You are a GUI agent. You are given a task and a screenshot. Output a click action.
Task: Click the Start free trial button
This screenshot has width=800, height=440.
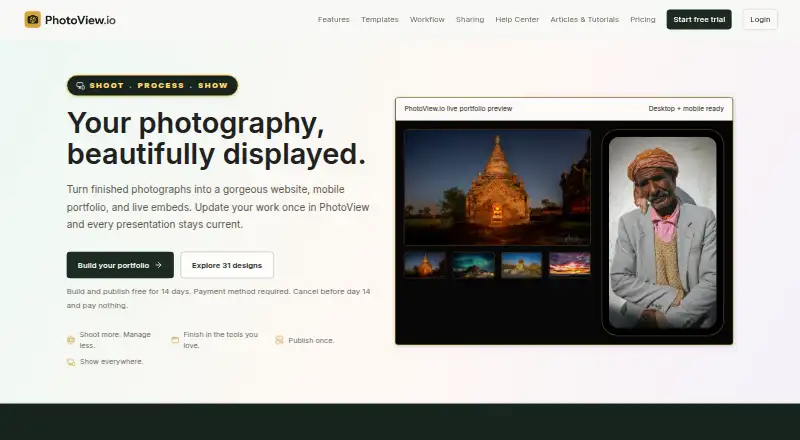(699, 19)
